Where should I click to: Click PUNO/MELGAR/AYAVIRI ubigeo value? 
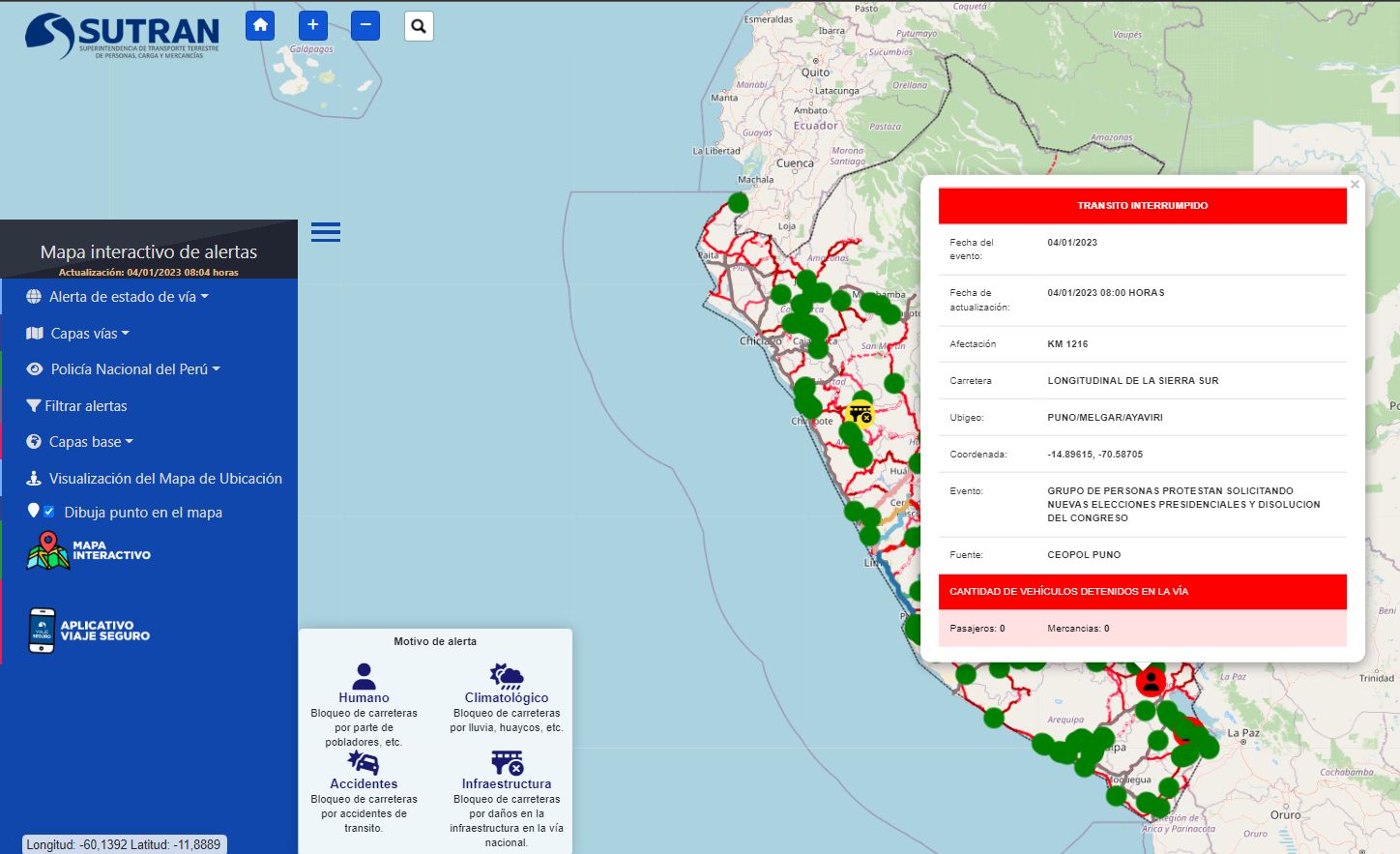pos(1104,418)
